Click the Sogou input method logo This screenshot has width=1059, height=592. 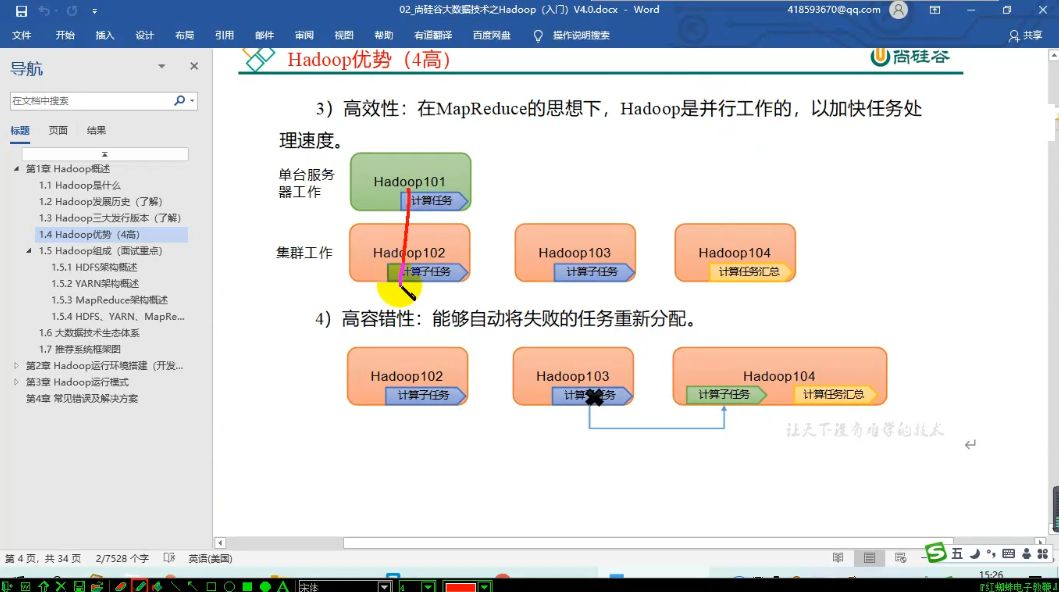click(x=935, y=553)
